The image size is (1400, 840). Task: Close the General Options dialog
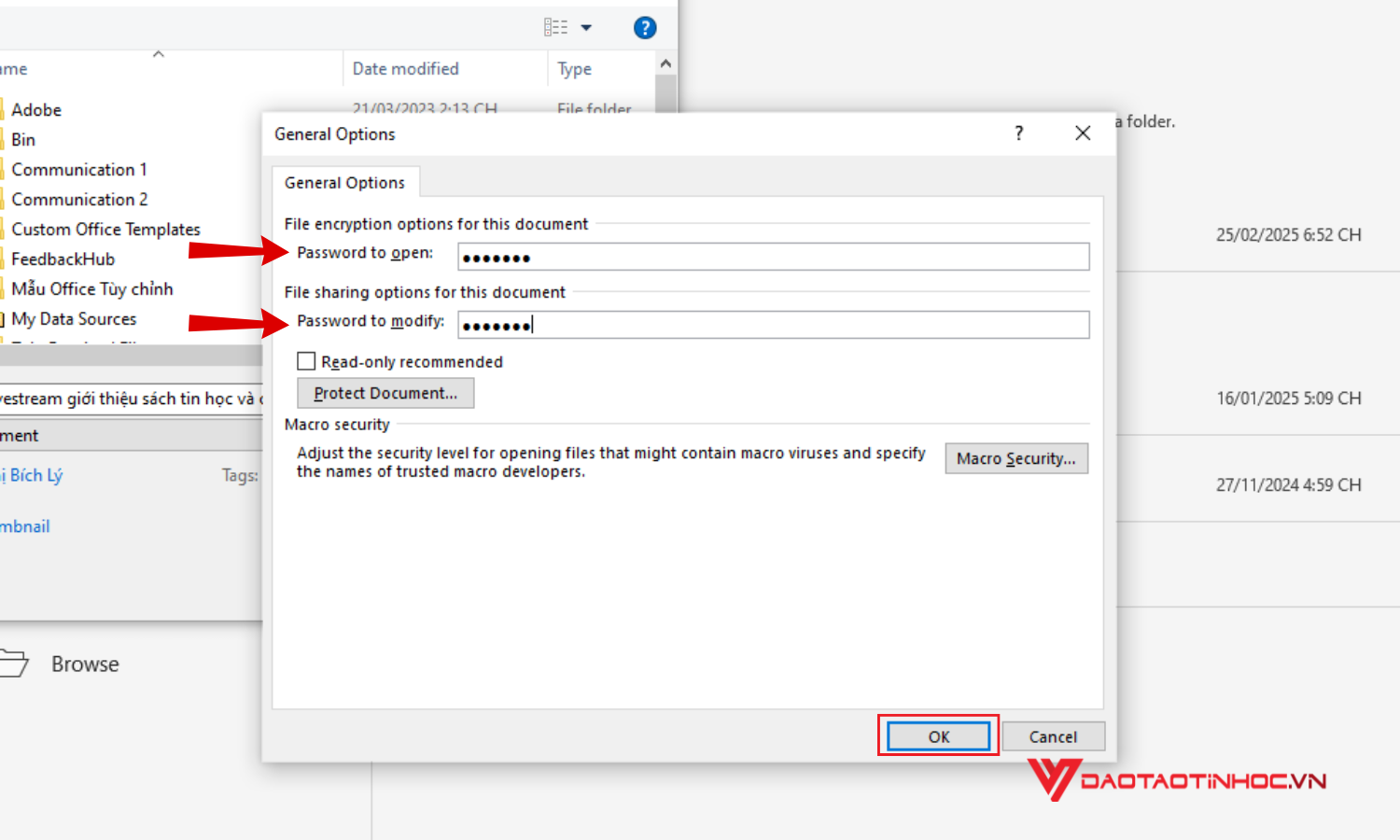click(1083, 133)
